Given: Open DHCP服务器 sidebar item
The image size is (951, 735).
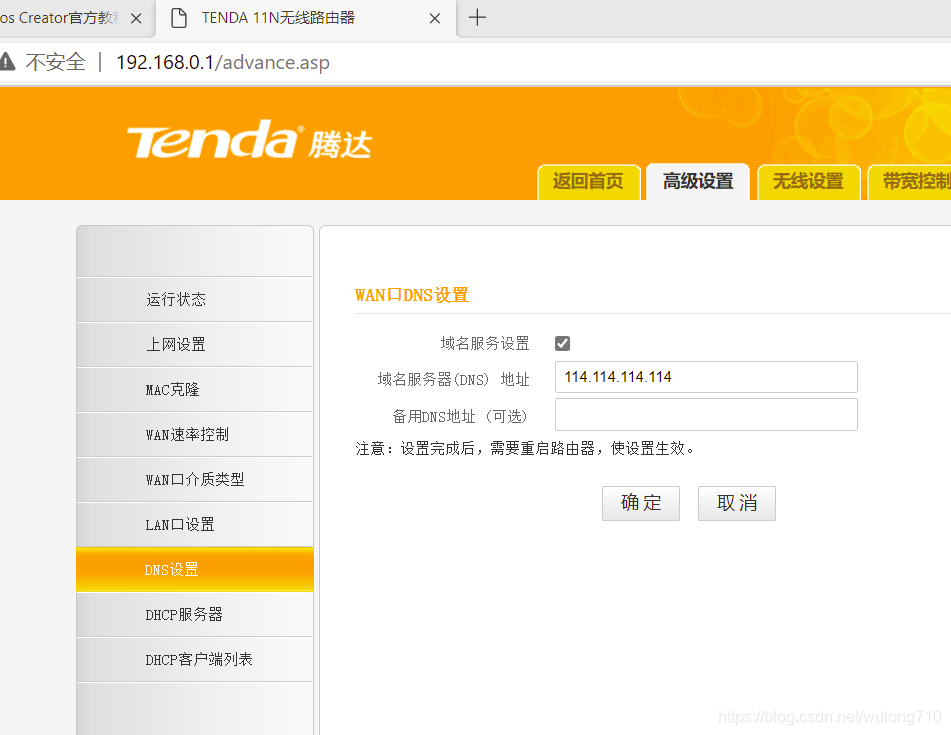Looking at the screenshot, I should click(x=195, y=614).
